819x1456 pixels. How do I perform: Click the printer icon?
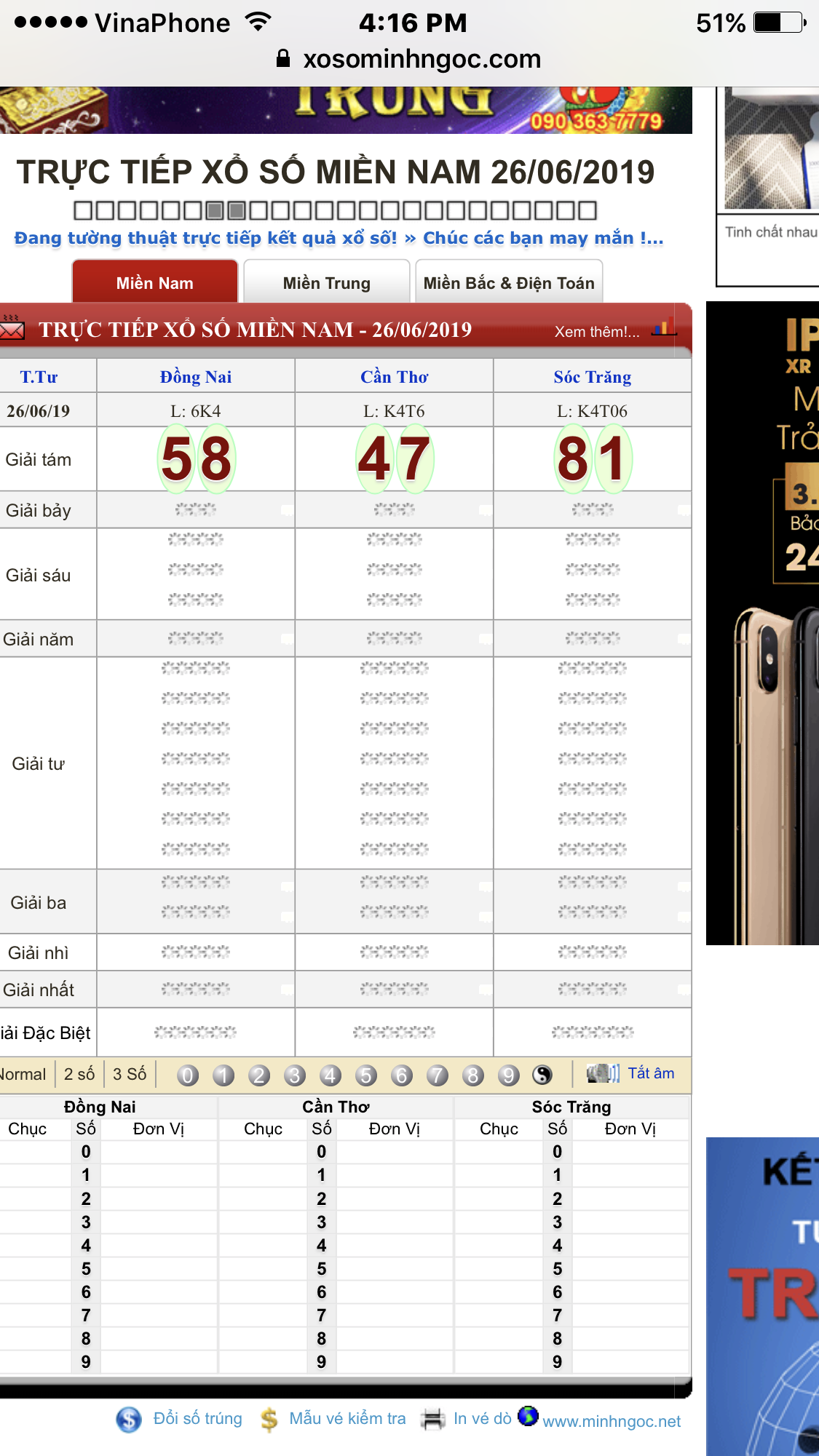click(433, 1419)
